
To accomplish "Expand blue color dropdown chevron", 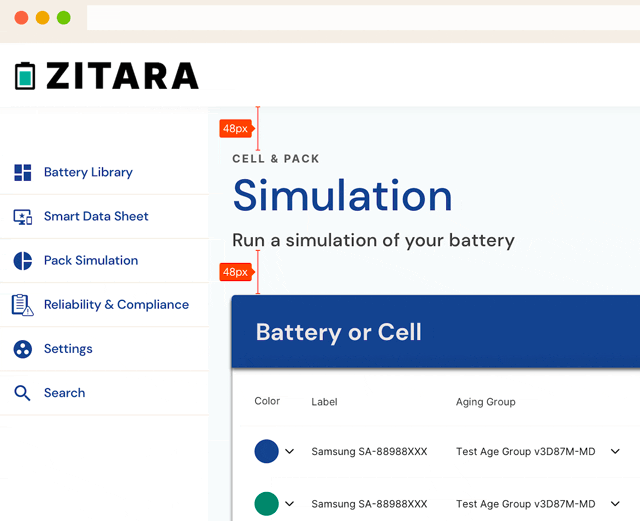I will point(289,451).
